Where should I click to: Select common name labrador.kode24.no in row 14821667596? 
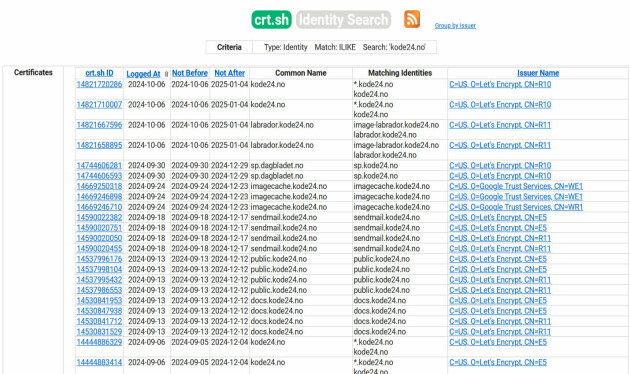coord(282,125)
